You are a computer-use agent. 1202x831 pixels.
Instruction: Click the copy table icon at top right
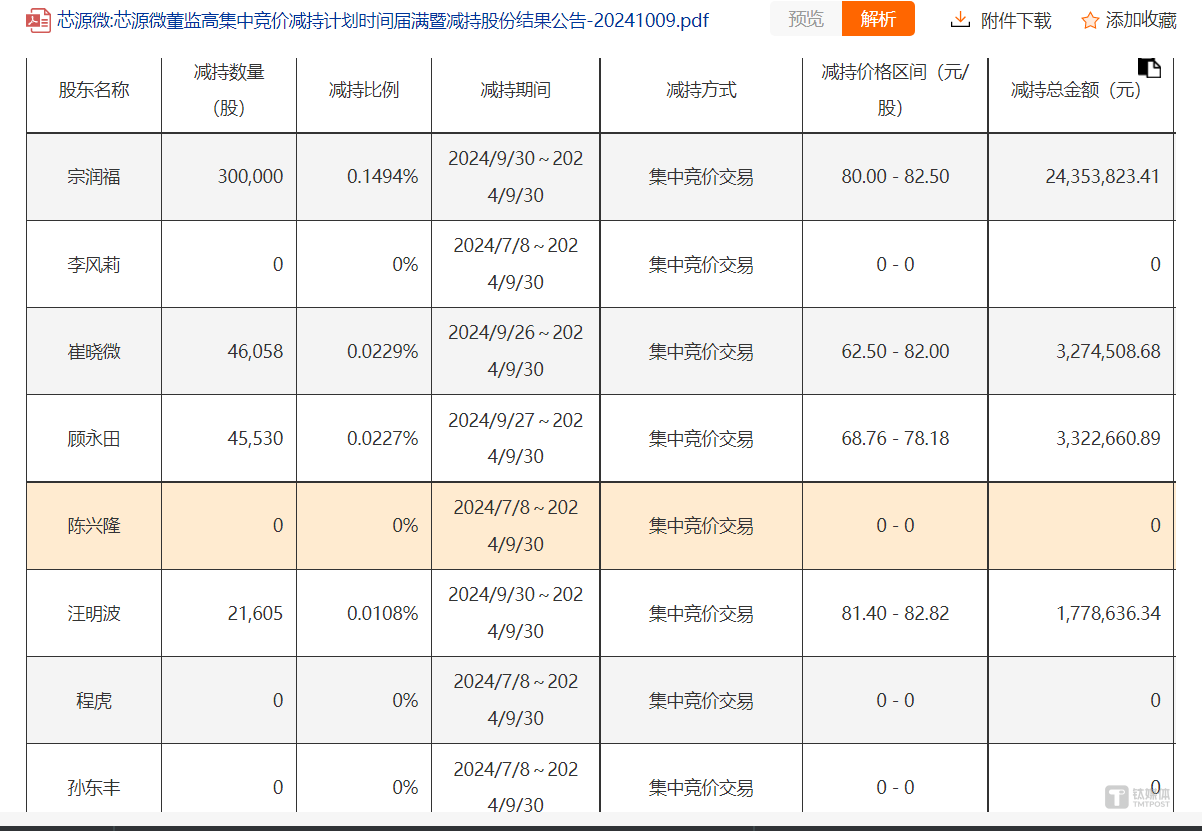1149,67
